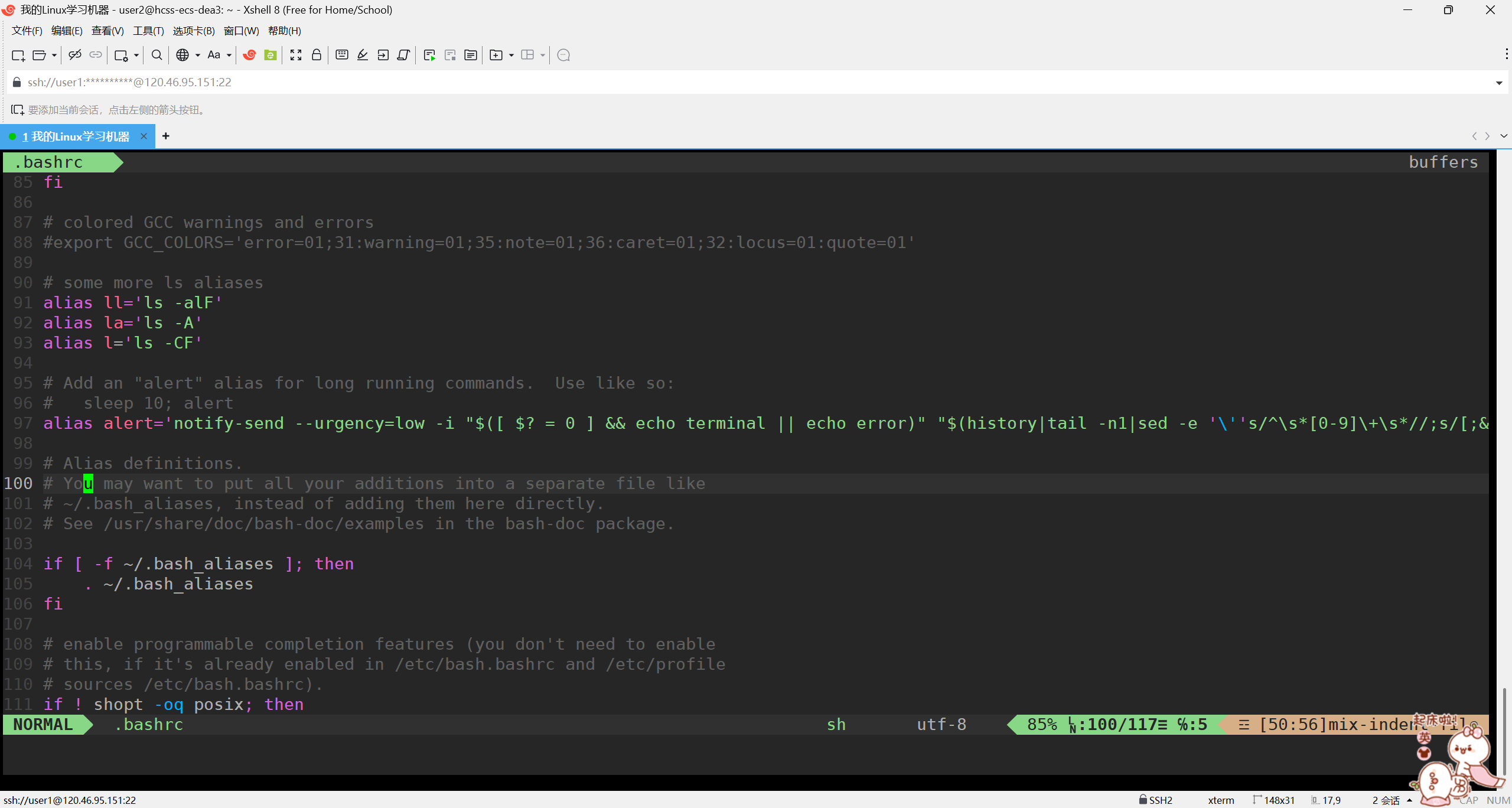Enter full screen mode
1512x808 pixels.
(296, 55)
